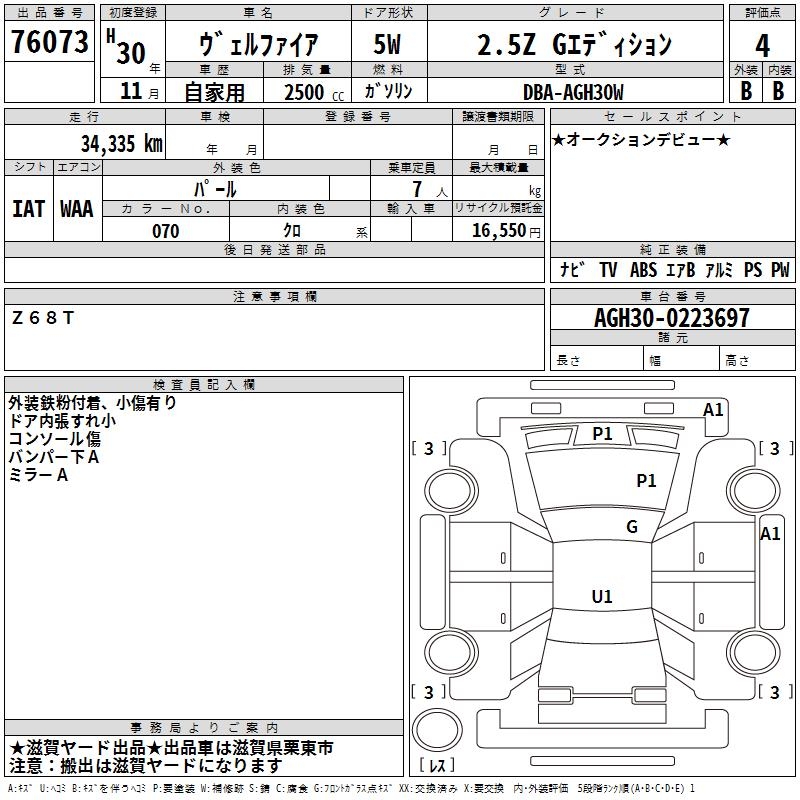Click the model code DBA-AGH30W

(573, 92)
